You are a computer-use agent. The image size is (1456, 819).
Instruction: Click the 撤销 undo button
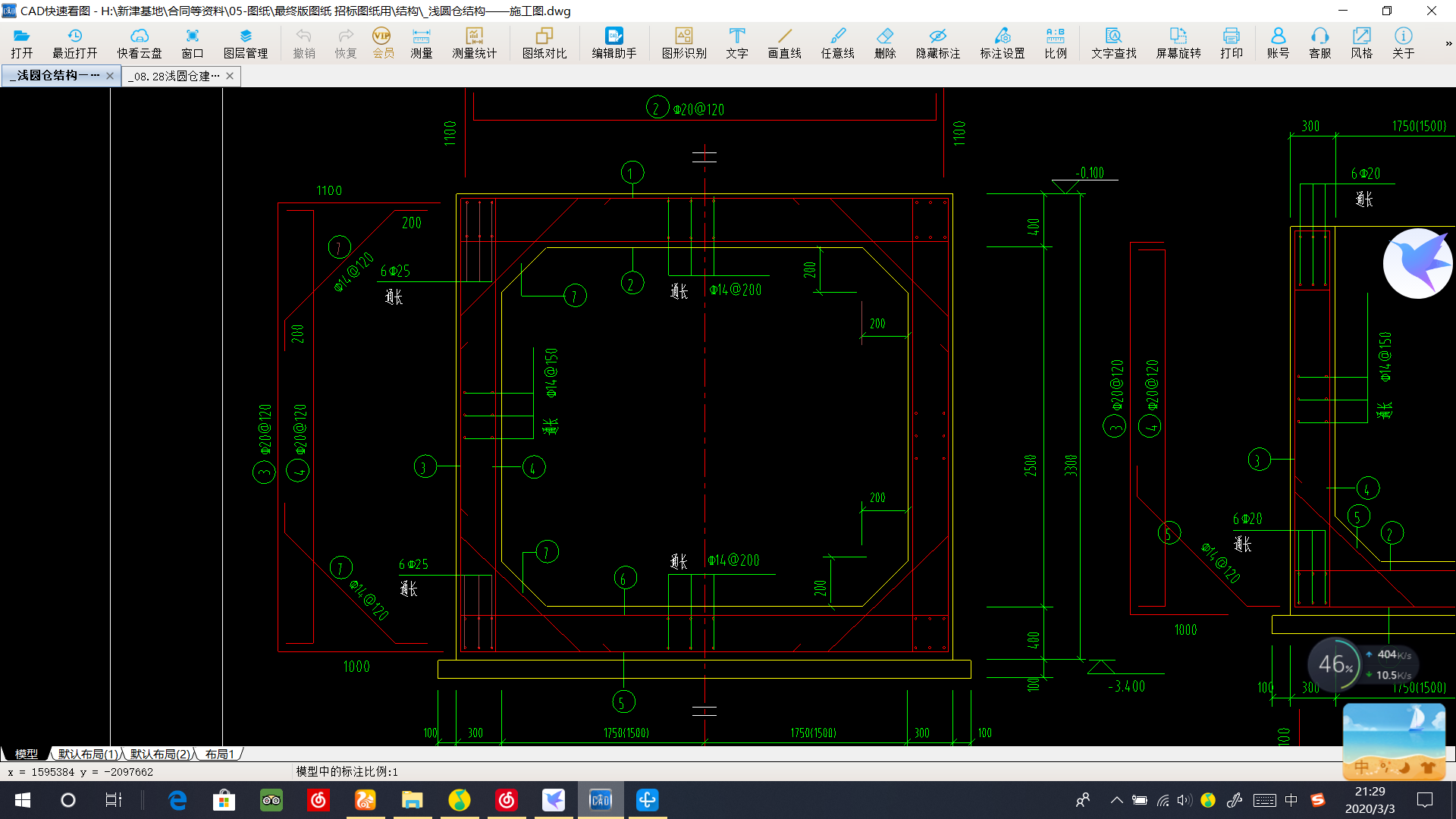pyautogui.click(x=304, y=43)
